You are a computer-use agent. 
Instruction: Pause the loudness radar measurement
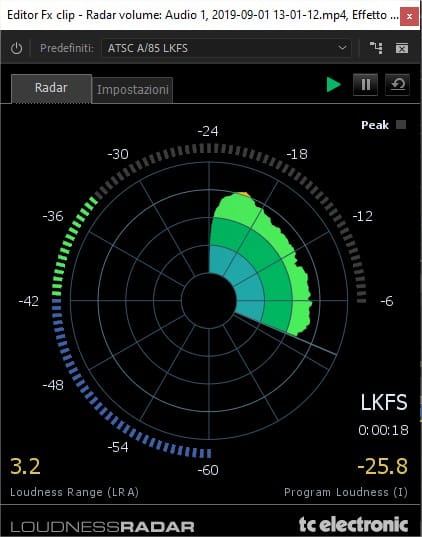point(365,85)
